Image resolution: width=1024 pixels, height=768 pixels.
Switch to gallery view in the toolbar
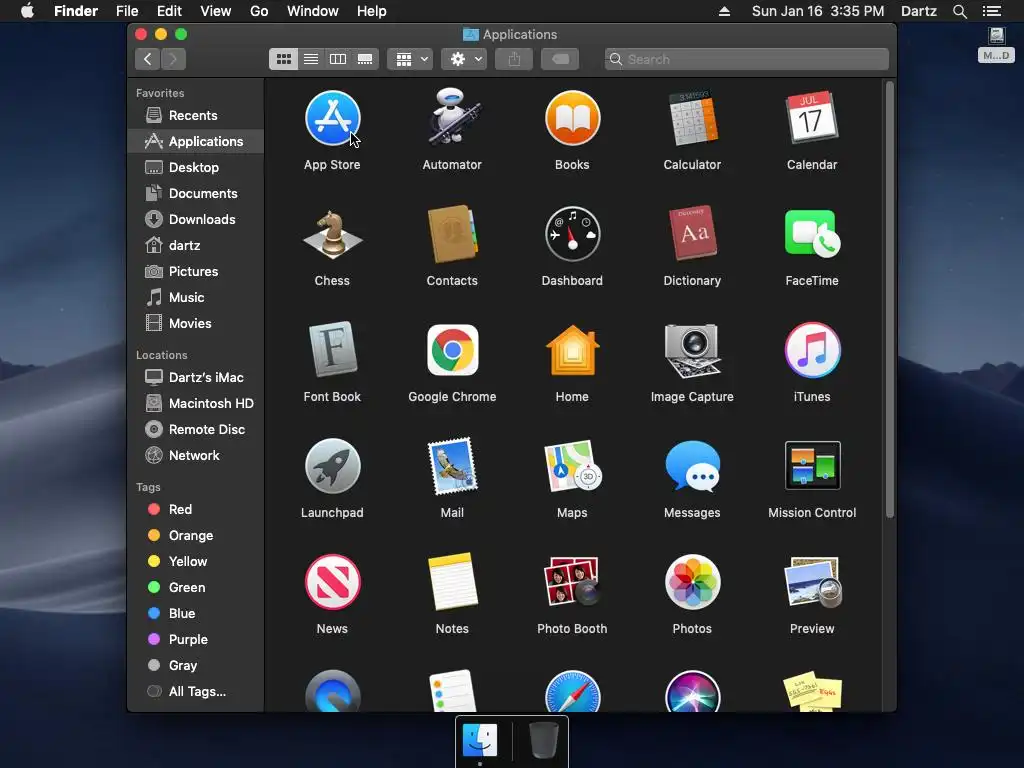[x=365, y=59]
